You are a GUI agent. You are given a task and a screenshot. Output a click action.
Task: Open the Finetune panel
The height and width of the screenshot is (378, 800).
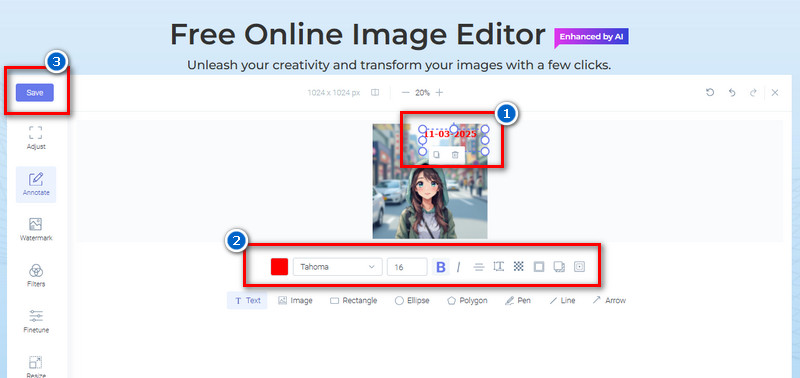pos(36,321)
